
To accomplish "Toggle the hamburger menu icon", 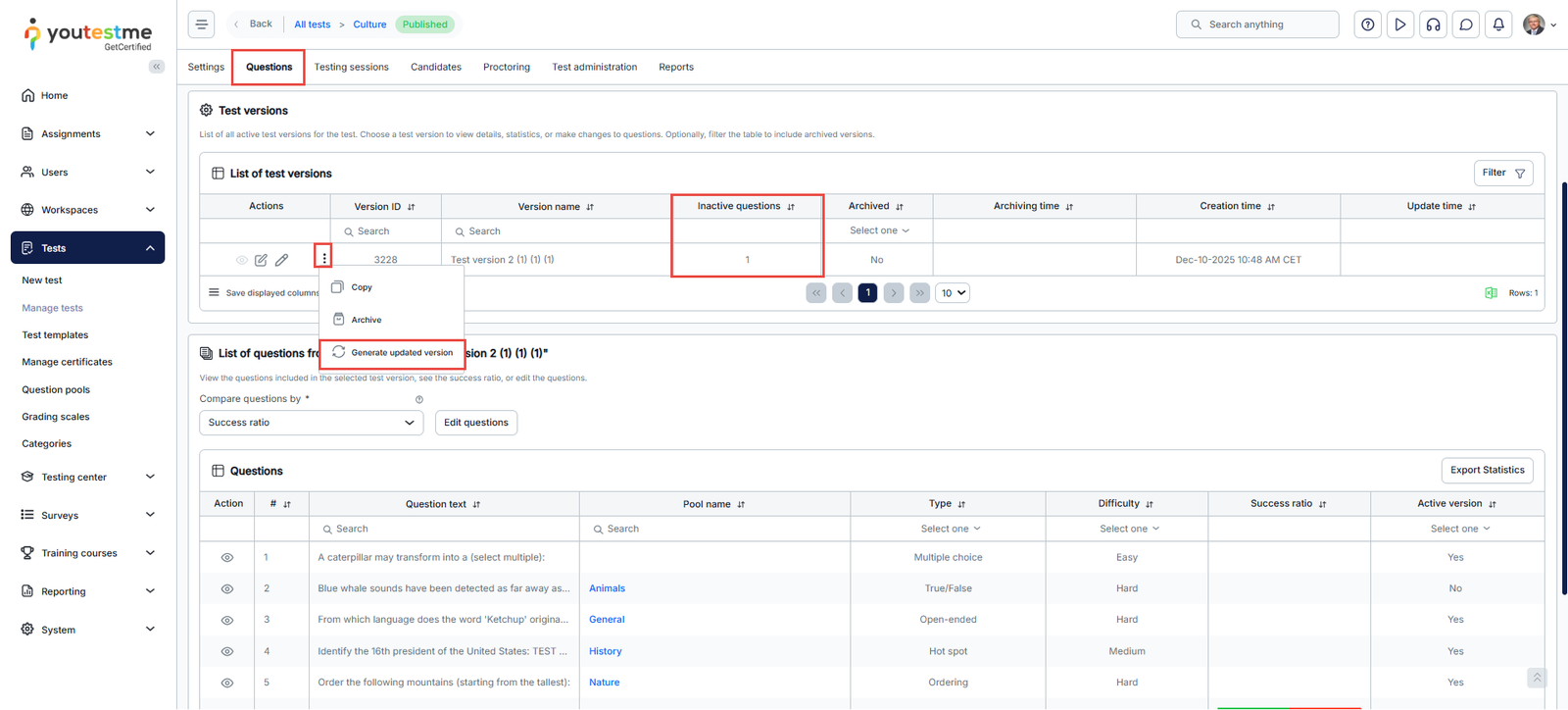I will (x=202, y=25).
